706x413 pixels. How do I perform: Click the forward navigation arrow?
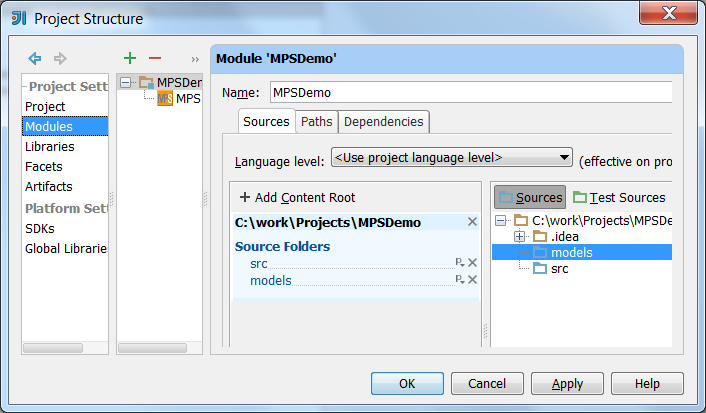tap(60, 58)
